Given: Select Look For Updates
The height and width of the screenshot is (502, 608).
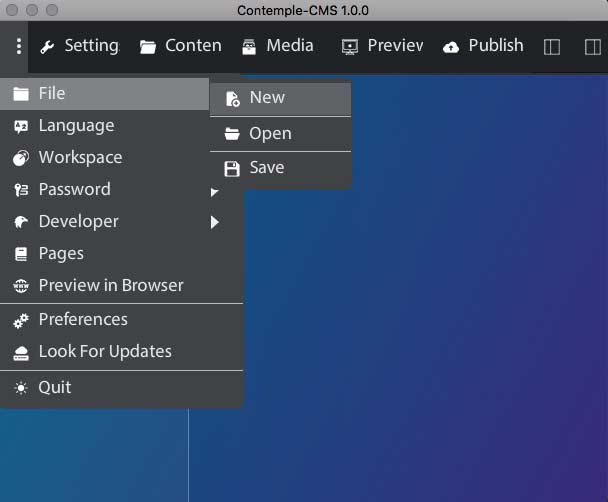Looking at the screenshot, I should (x=104, y=351).
